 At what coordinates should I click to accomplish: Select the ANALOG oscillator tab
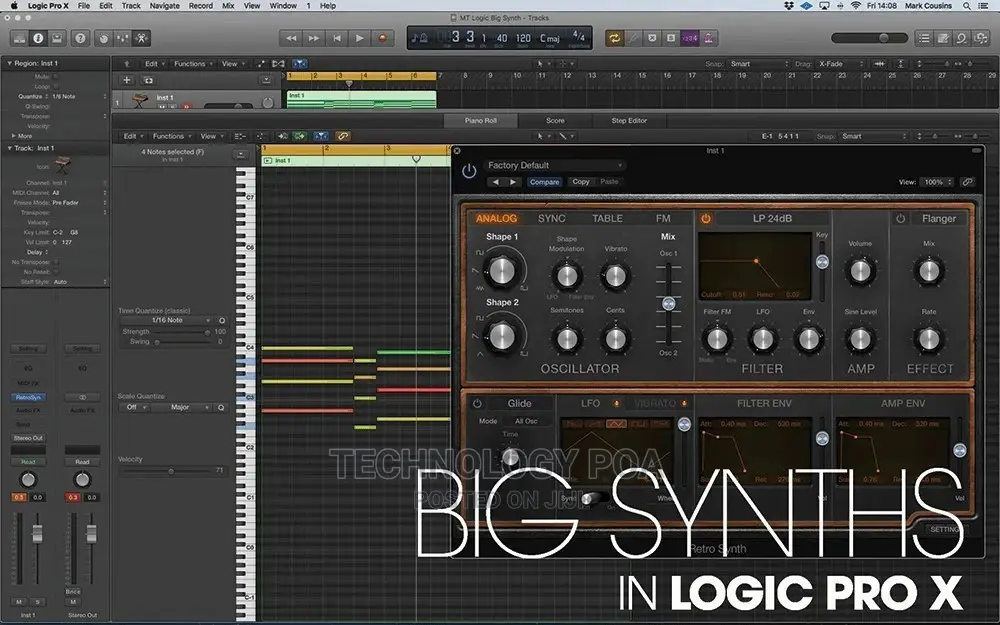496,219
